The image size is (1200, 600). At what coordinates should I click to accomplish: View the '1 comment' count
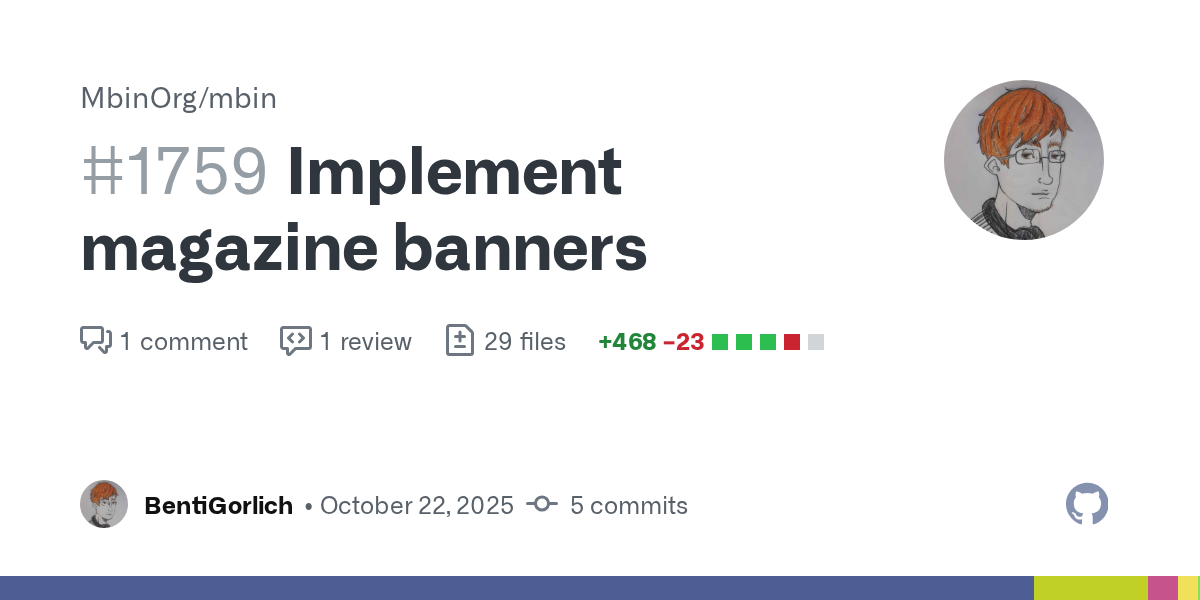pyautogui.click(x=183, y=342)
